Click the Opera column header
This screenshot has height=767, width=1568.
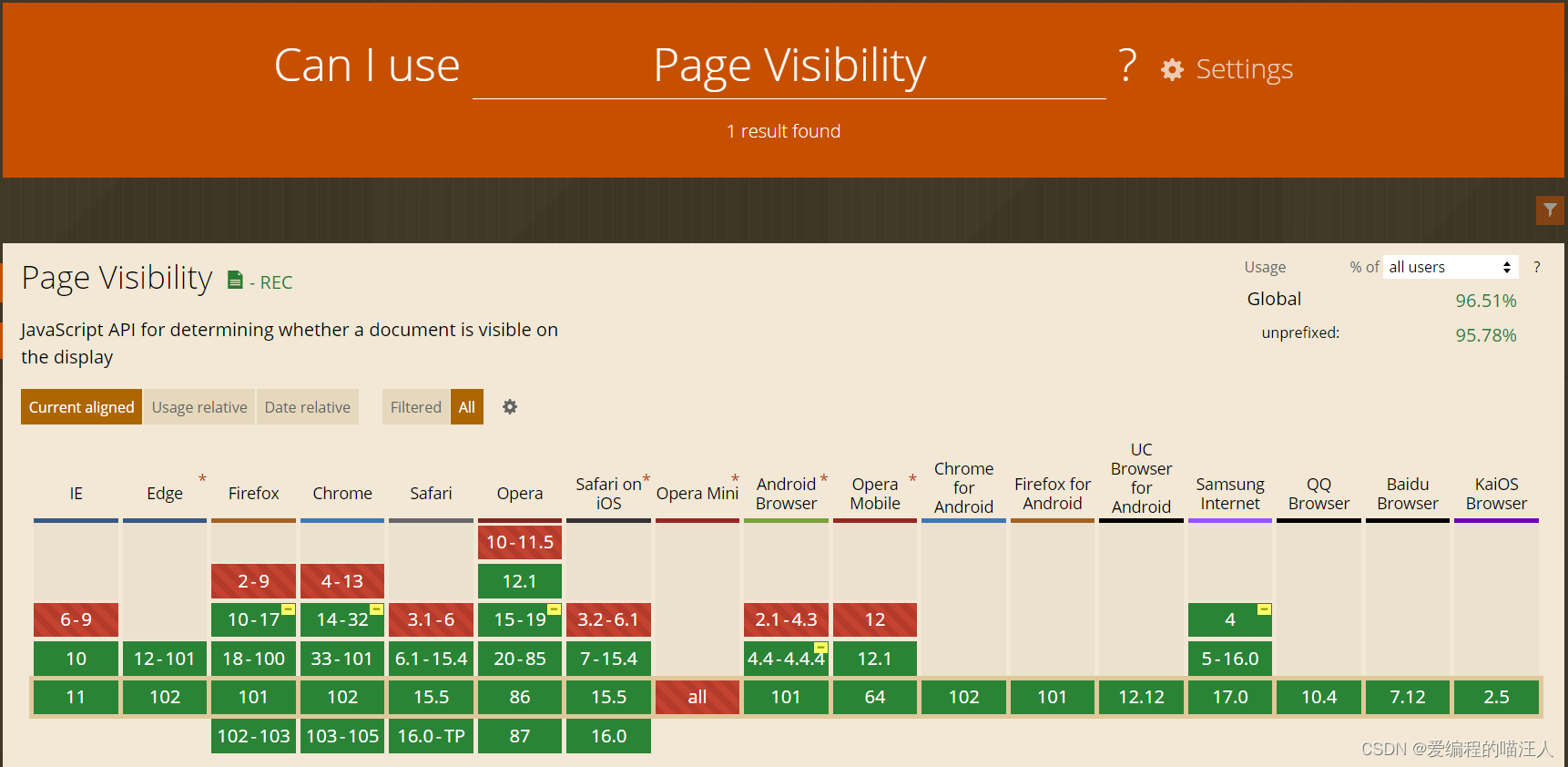[520, 493]
